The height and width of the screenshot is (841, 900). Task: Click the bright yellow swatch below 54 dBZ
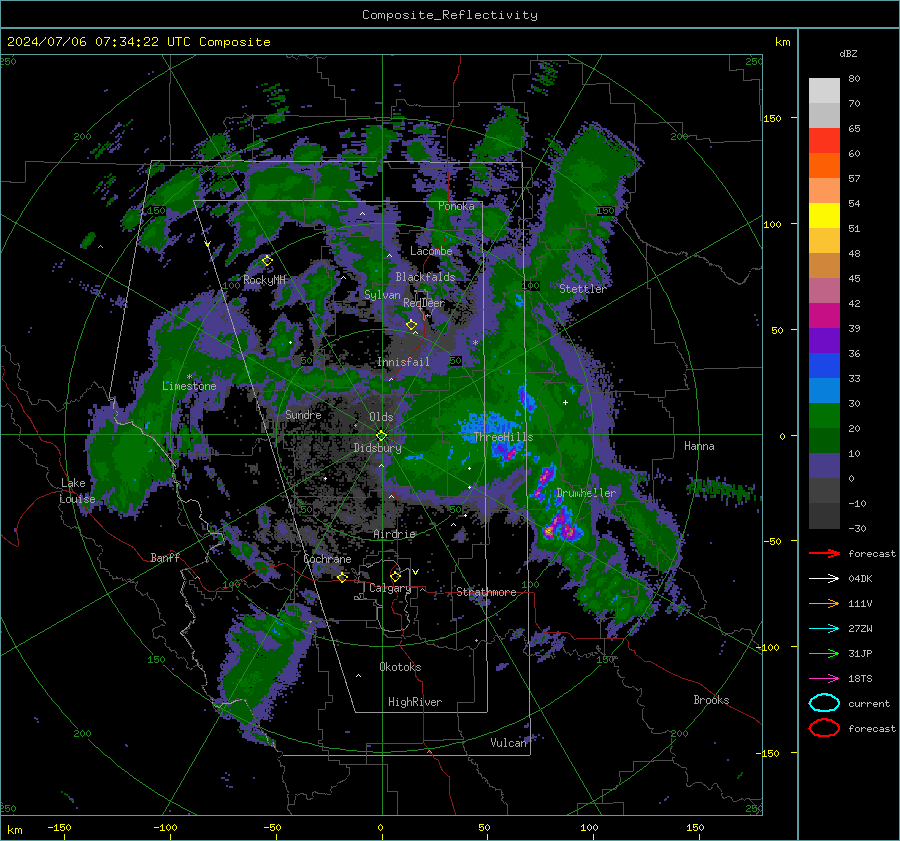click(824, 215)
